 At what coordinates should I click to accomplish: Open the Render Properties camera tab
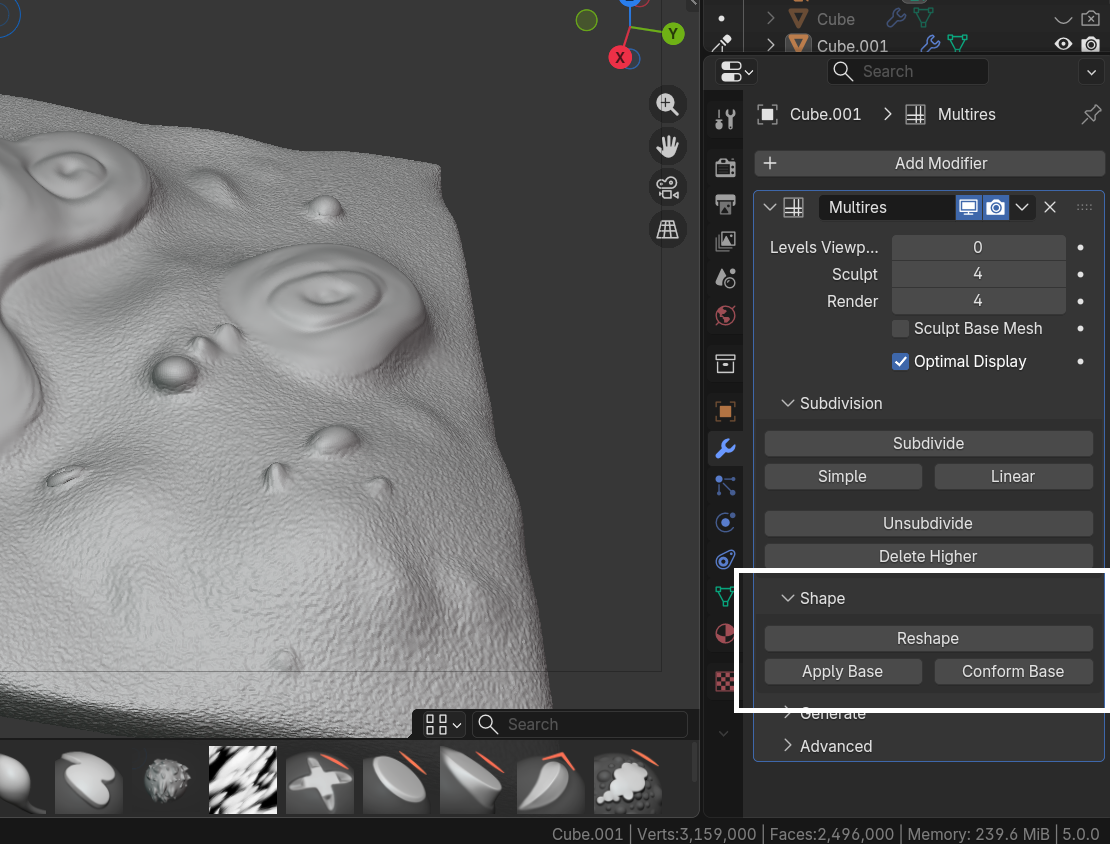coord(725,166)
